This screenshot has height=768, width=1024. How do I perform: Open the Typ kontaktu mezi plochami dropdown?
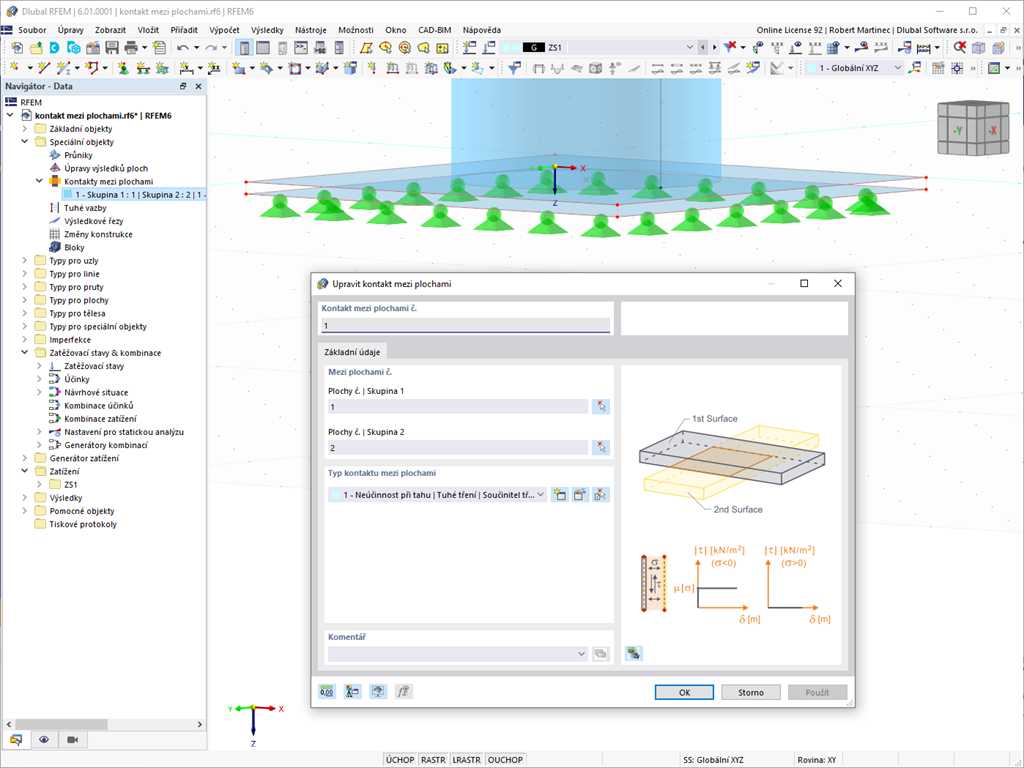(x=541, y=495)
